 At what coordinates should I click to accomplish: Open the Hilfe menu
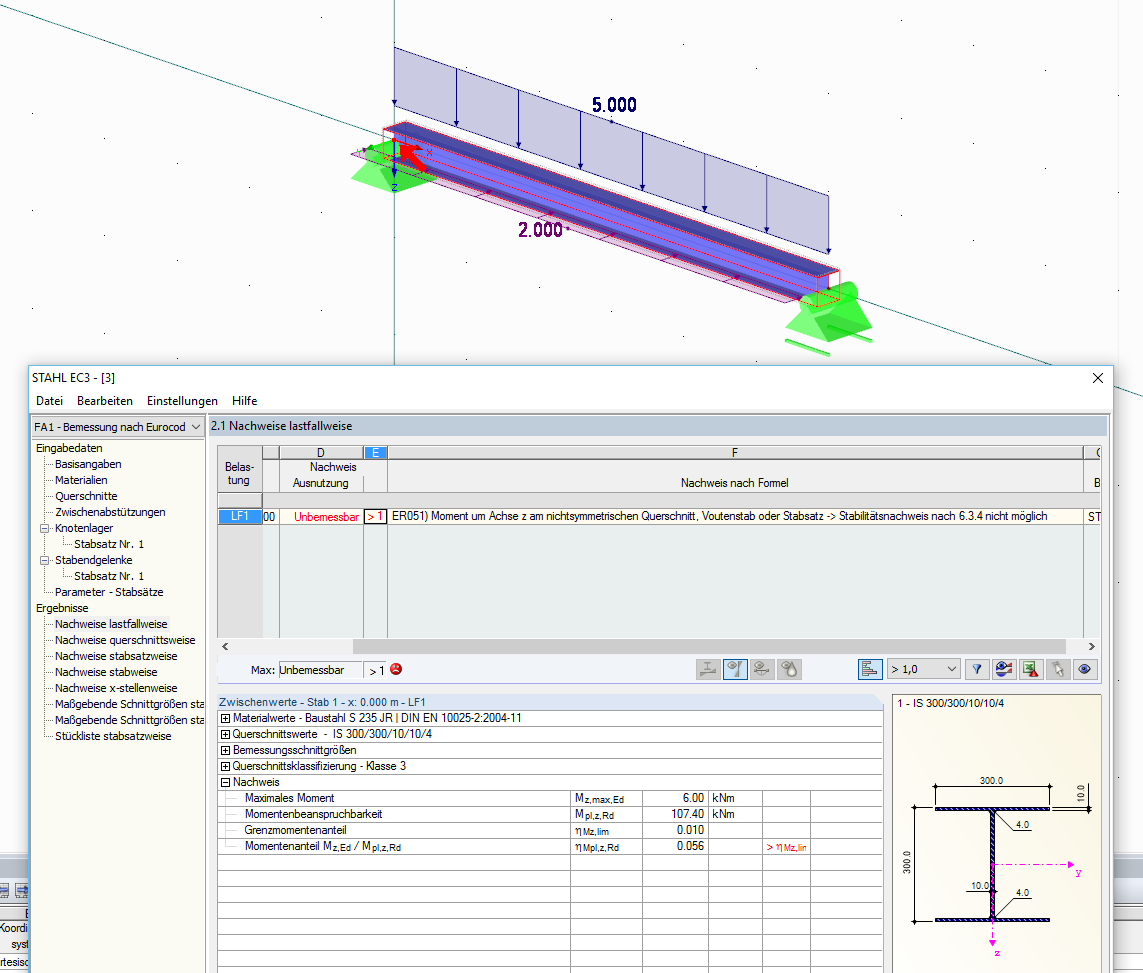click(244, 401)
